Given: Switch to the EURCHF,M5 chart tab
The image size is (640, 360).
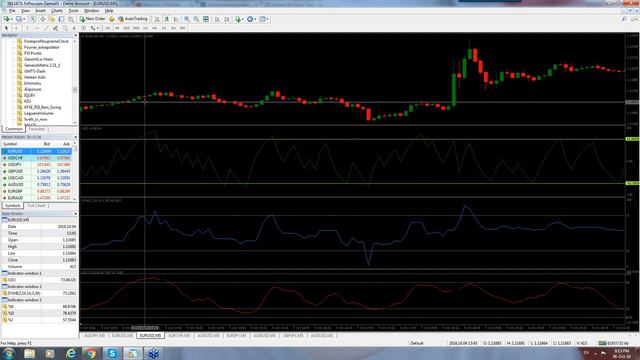Looking at the screenshot, I should [x=179, y=336].
